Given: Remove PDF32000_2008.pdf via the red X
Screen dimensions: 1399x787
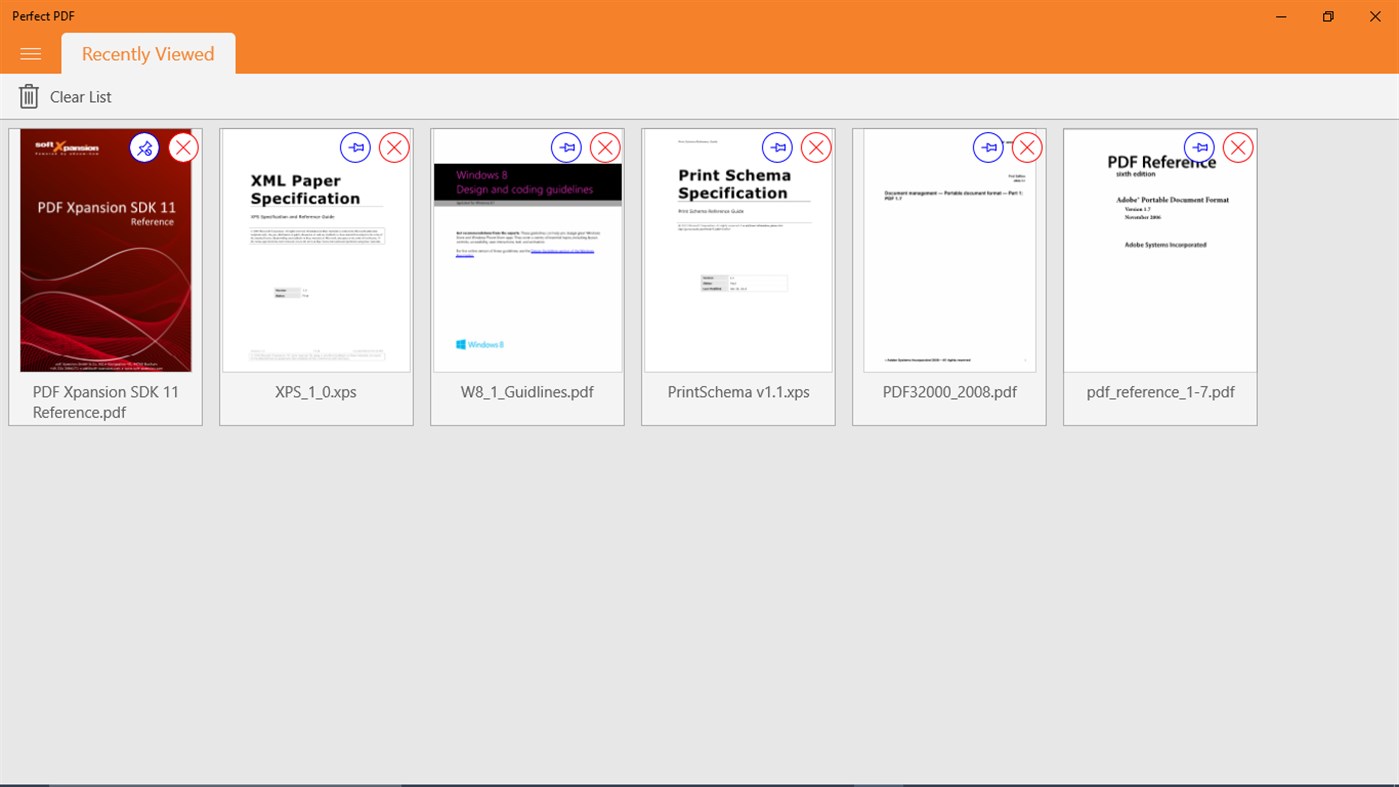Looking at the screenshot, I should (x=1027, y=147).
